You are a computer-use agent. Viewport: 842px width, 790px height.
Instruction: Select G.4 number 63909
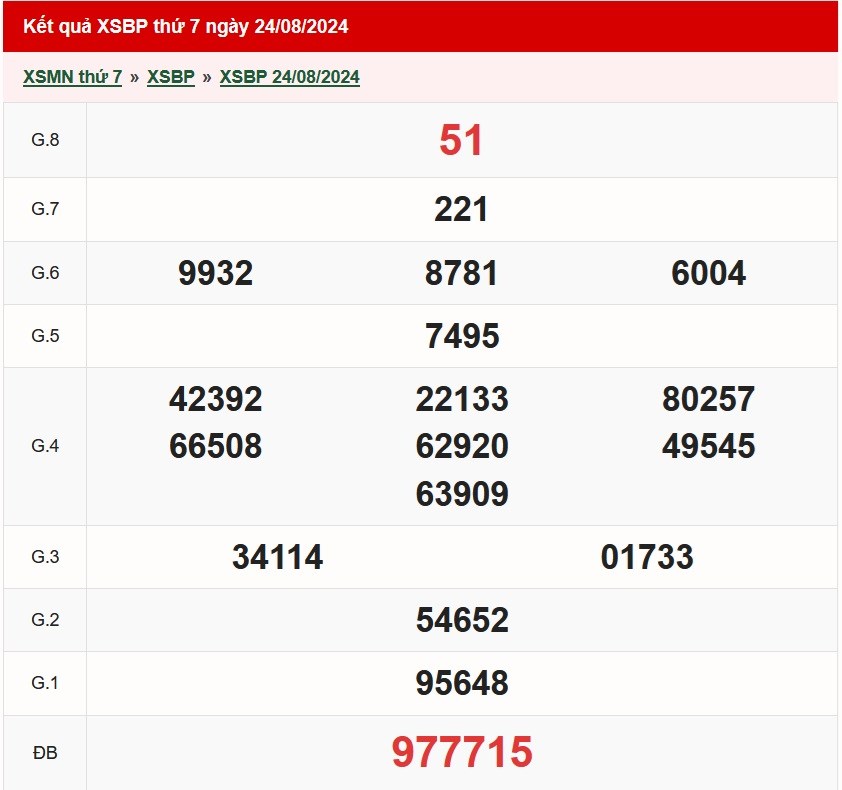click(x=461, y=494)
